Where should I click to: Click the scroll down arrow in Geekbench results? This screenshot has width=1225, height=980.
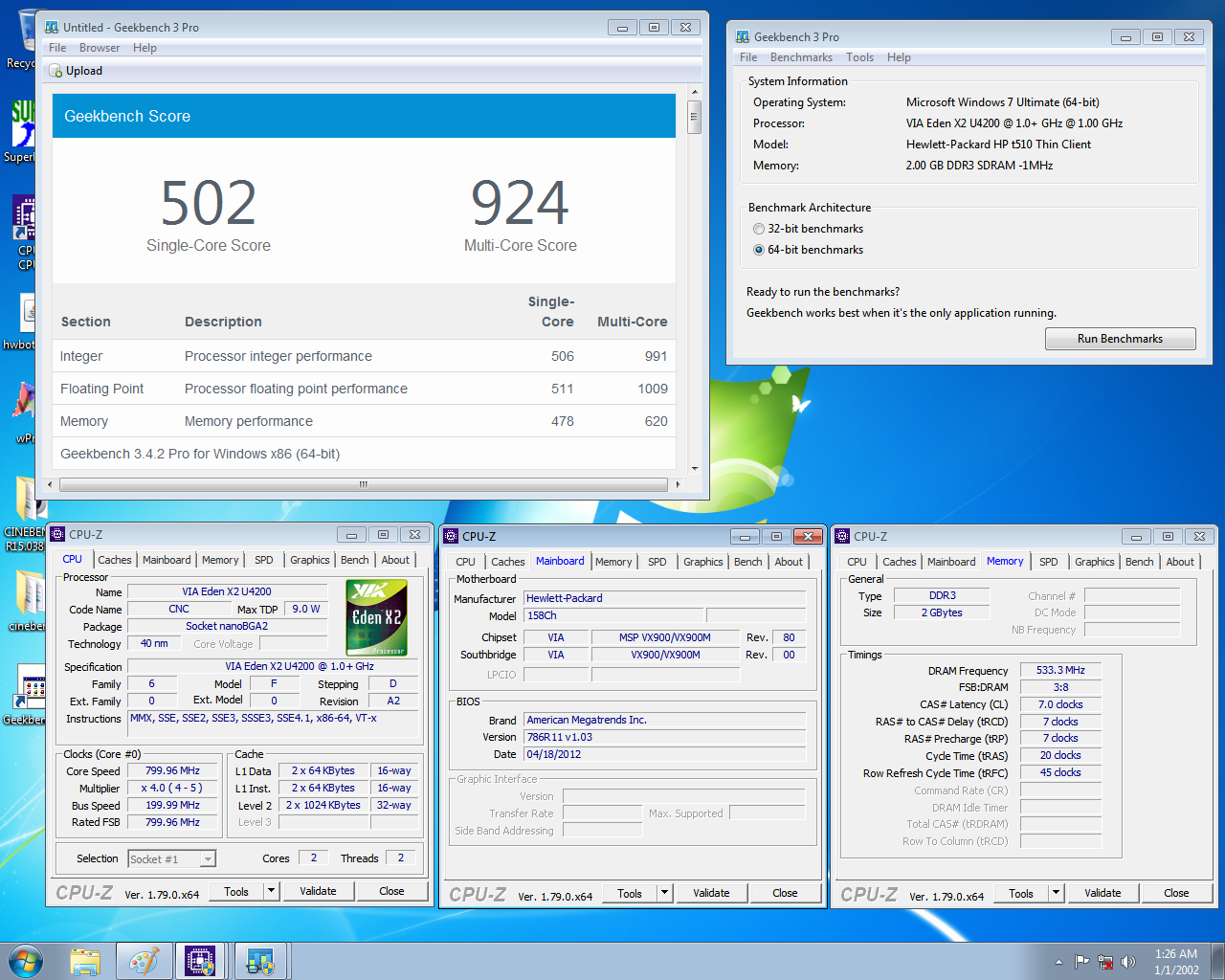point(694,469)
